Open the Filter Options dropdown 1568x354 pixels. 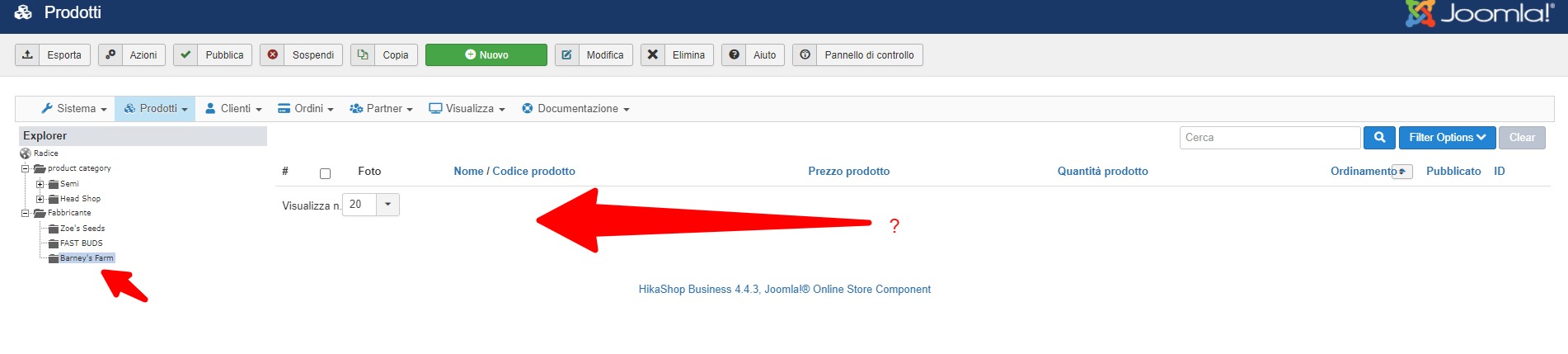pyautogui.click(x=1447, y=138)
